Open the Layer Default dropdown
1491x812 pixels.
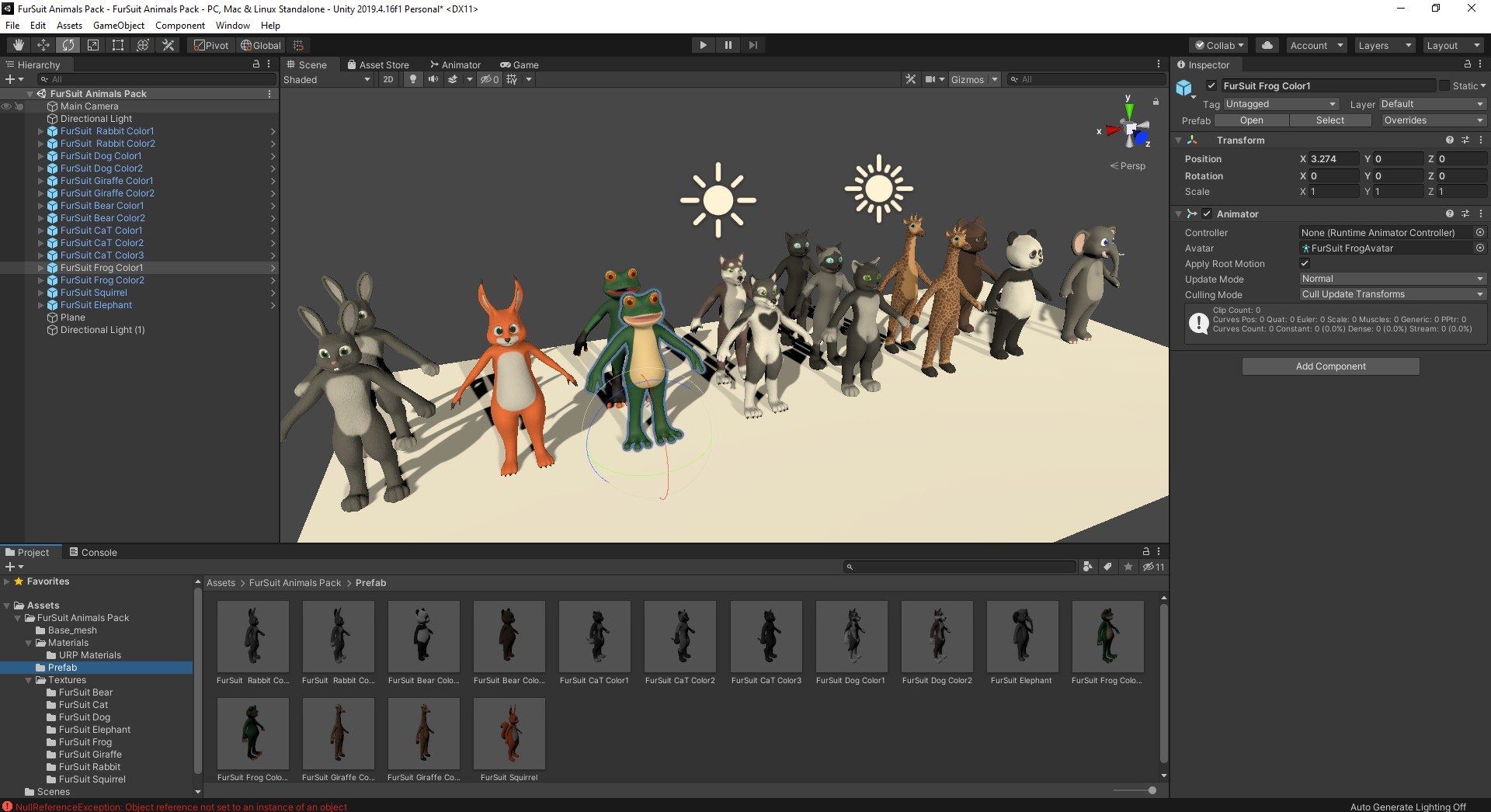[x=1432, y=104]
